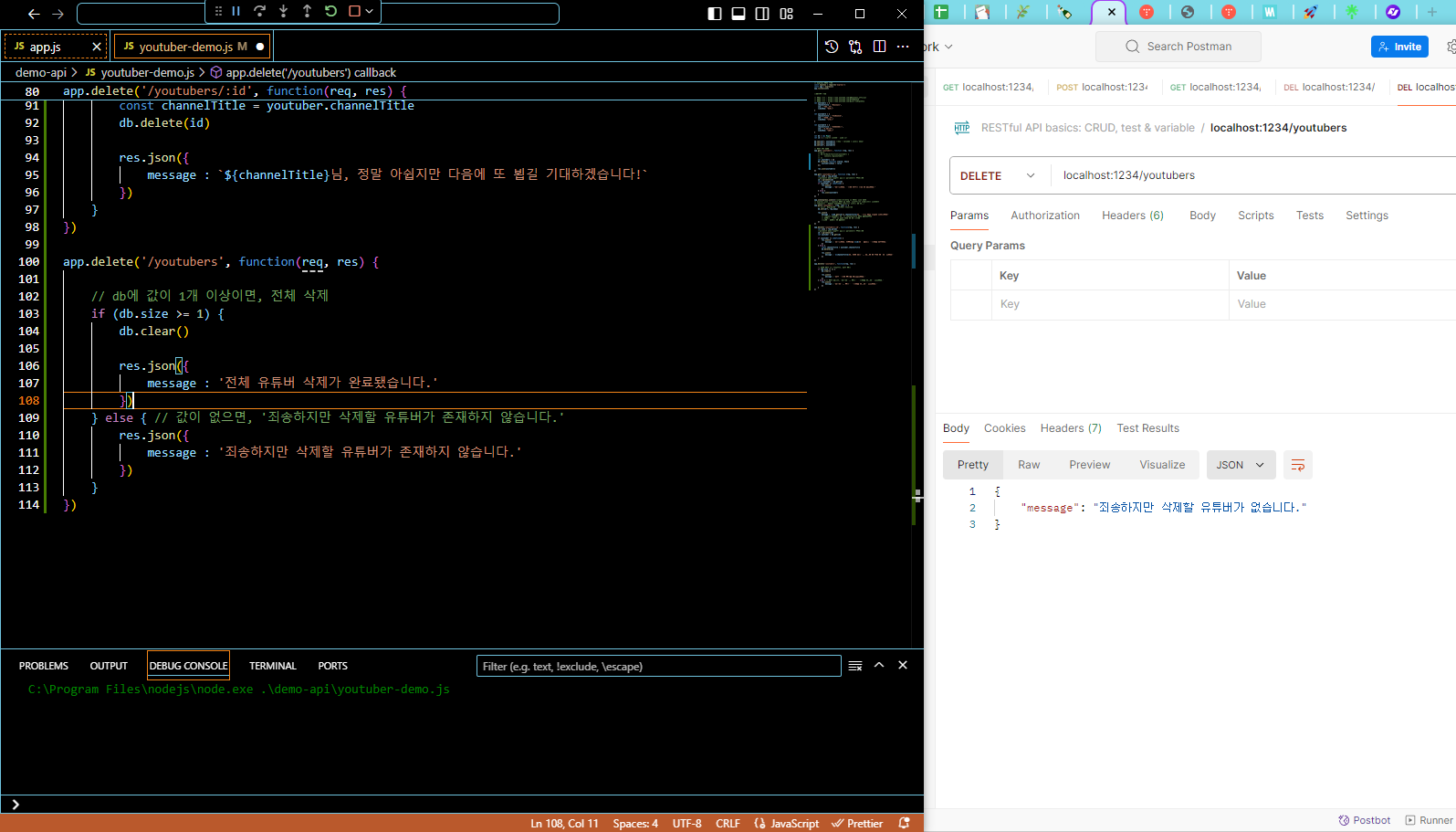
Task: Click Prettier status bar item
Action: pyautogui.click(x=858, y=823)
